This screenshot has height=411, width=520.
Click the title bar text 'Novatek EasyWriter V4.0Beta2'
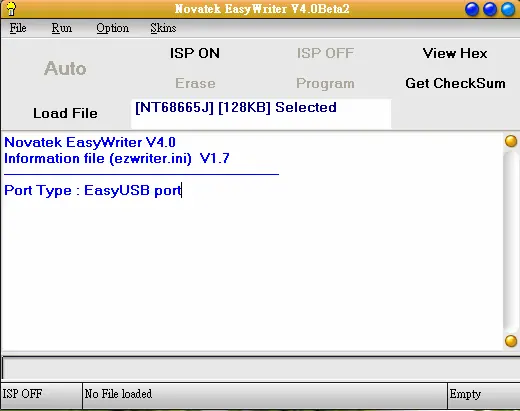click(x=262, y=9)
